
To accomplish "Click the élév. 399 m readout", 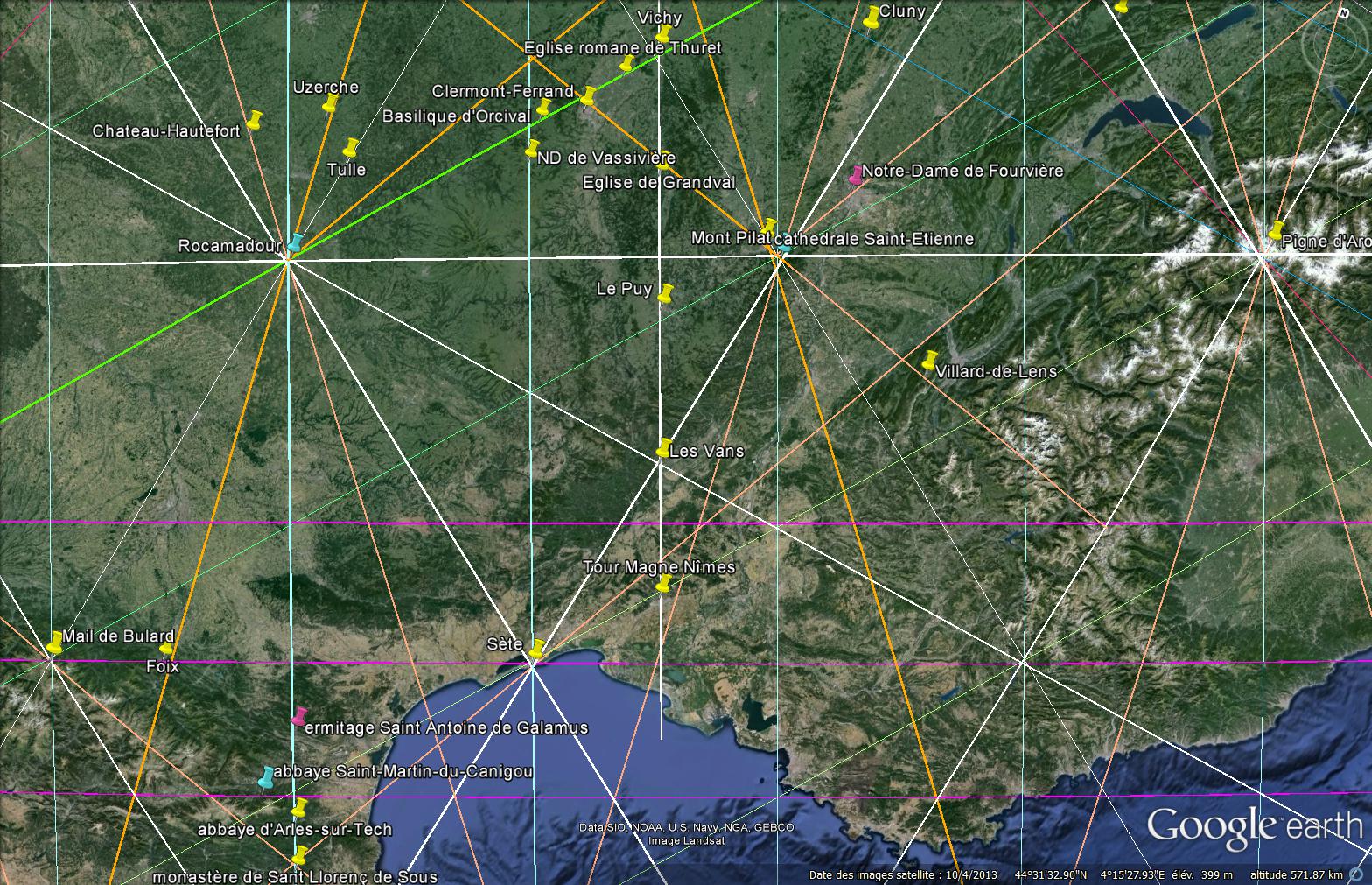I will (1204, 874).
